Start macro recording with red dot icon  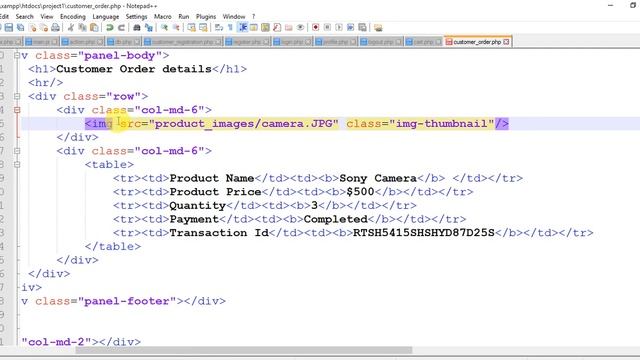(x=316, y=28)
